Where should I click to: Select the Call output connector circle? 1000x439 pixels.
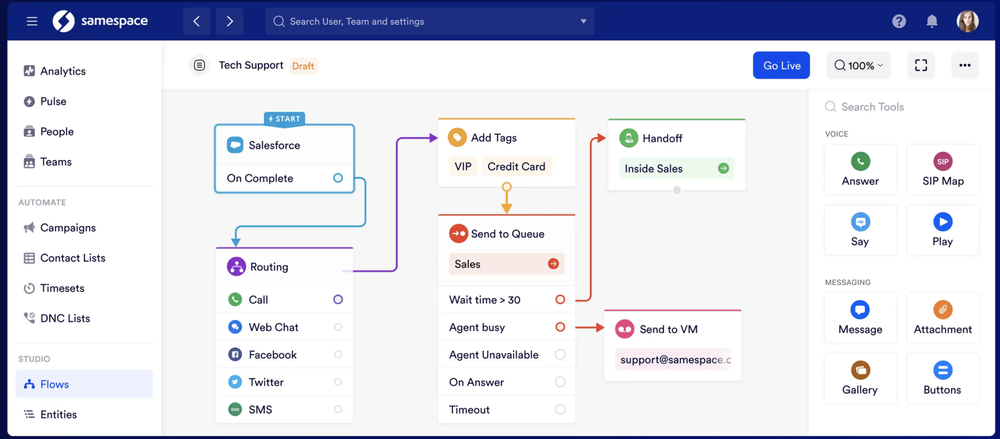click(x=338, y=299)
